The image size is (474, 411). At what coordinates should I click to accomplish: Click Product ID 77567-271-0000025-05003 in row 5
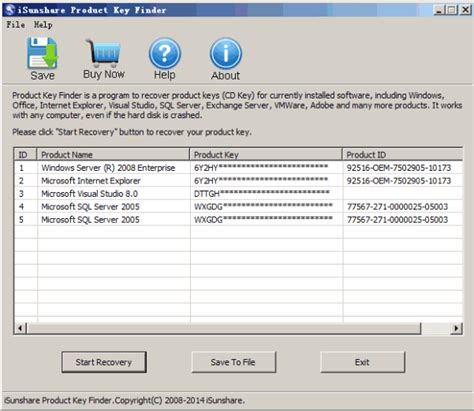397,220
